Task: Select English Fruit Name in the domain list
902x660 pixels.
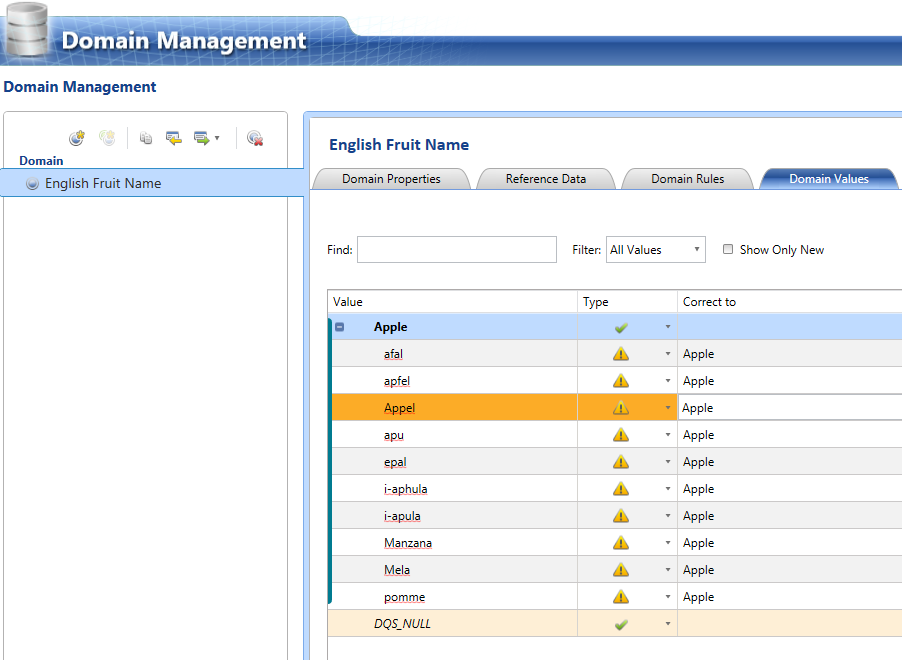Action: point(152,183)
